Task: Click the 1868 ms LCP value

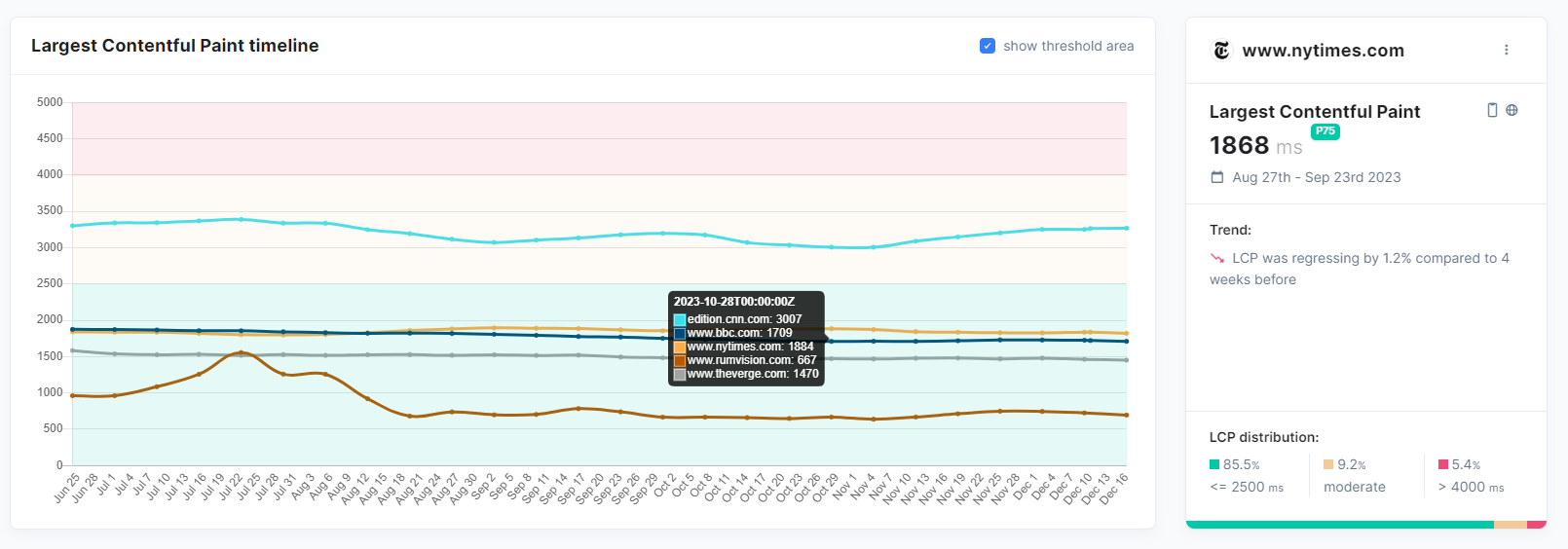Action: (1255, 146)
